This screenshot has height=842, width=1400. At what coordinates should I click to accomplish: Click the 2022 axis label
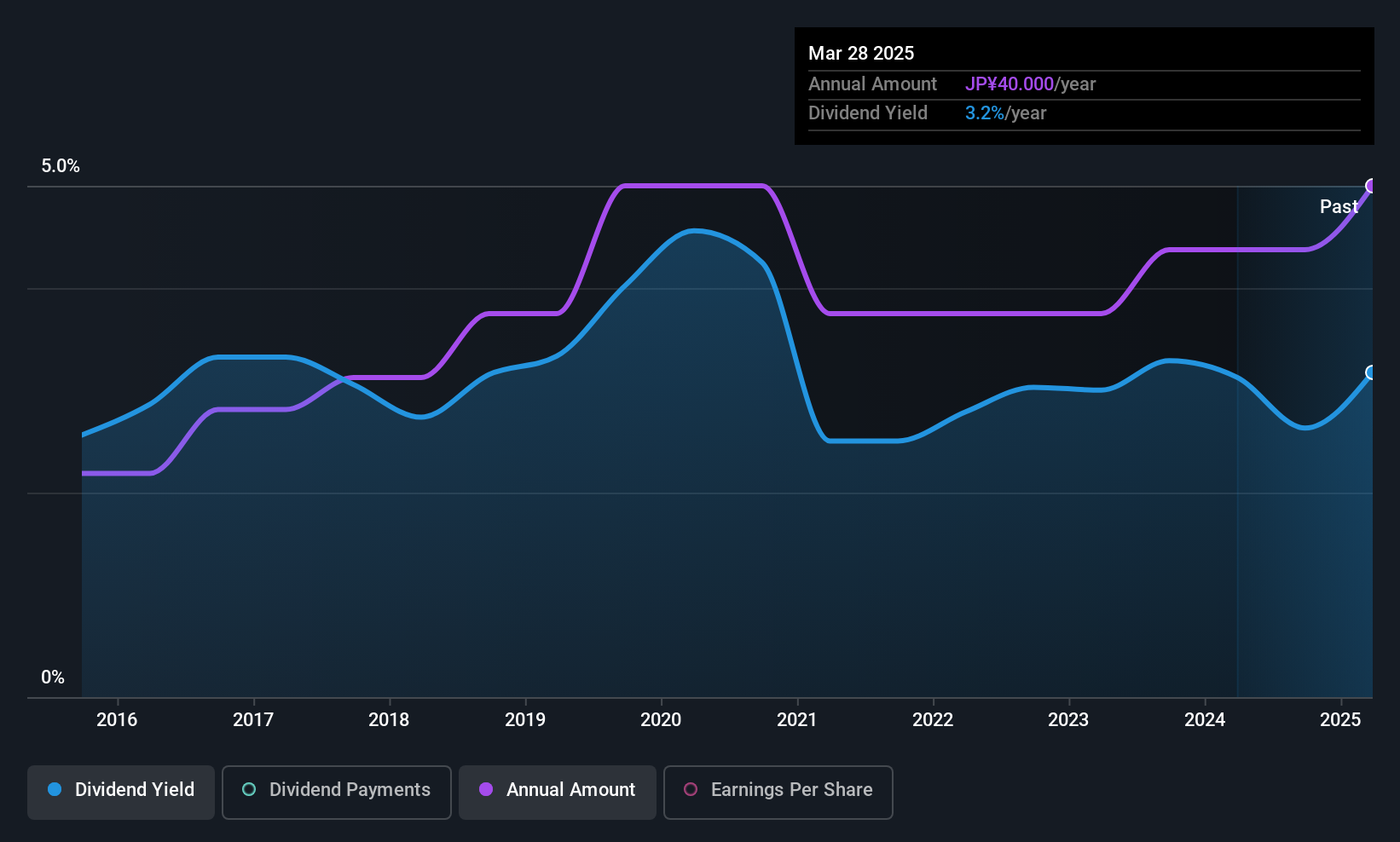pos(933,719)
